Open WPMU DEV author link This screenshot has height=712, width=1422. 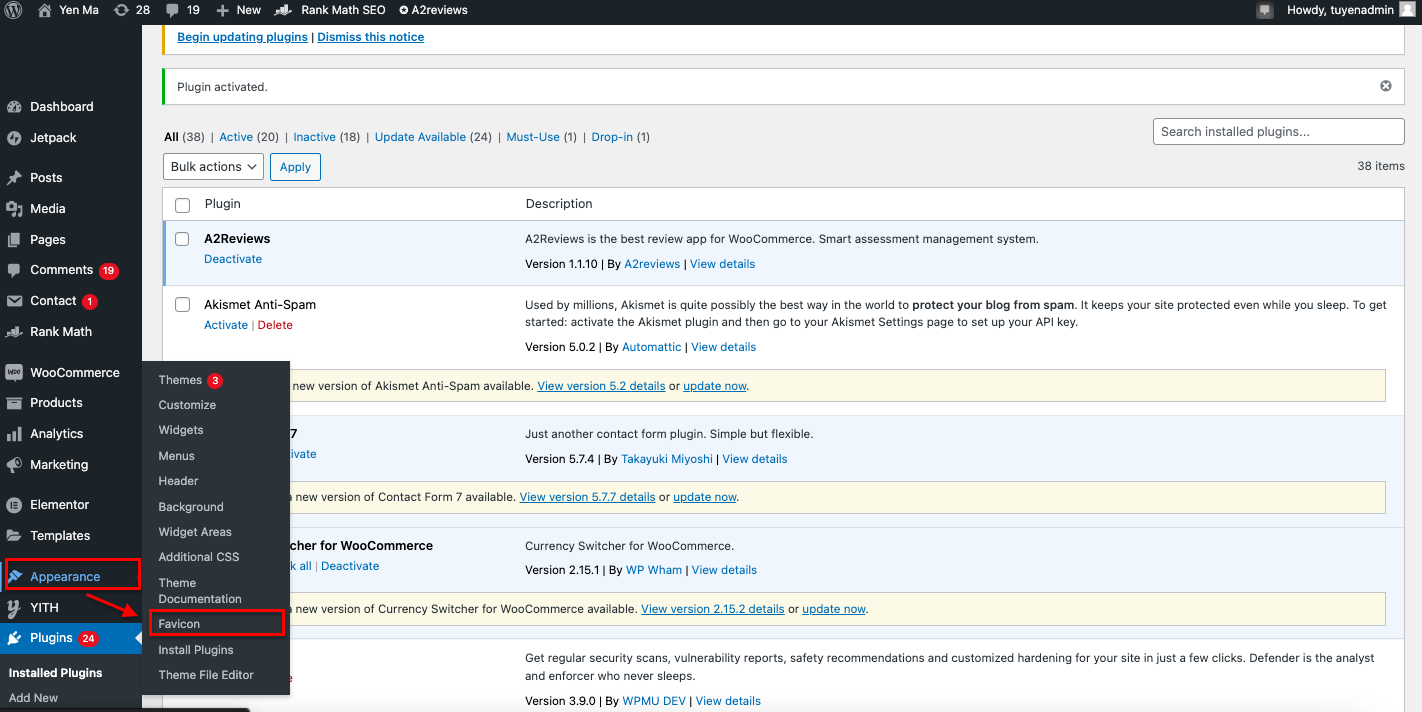[x=654, y=701]
